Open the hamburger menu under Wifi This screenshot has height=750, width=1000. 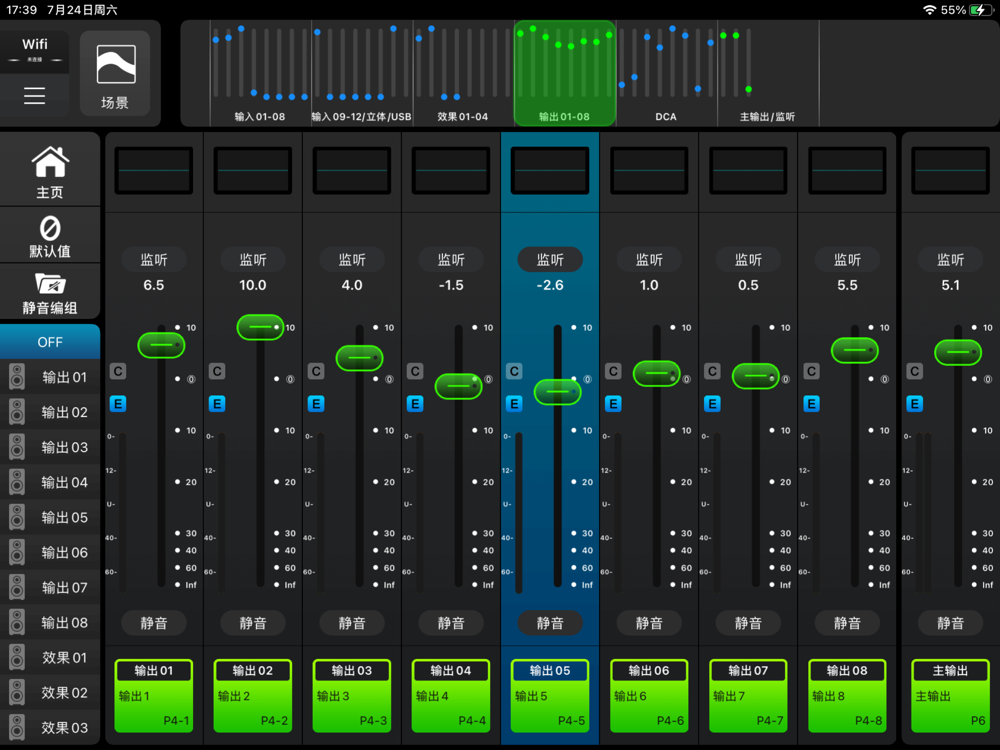35,96
